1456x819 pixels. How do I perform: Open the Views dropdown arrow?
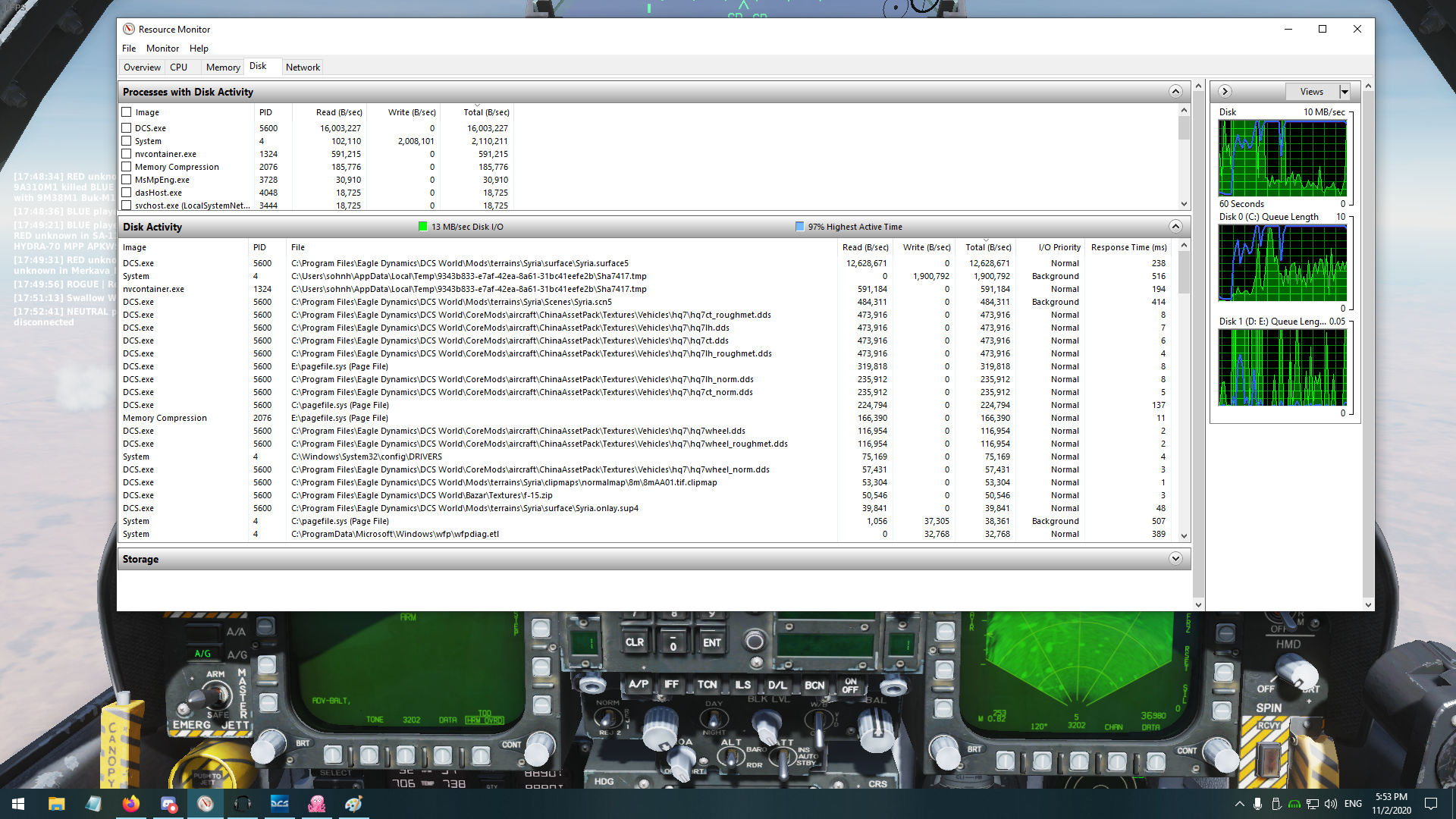(x=1345, y=92)
